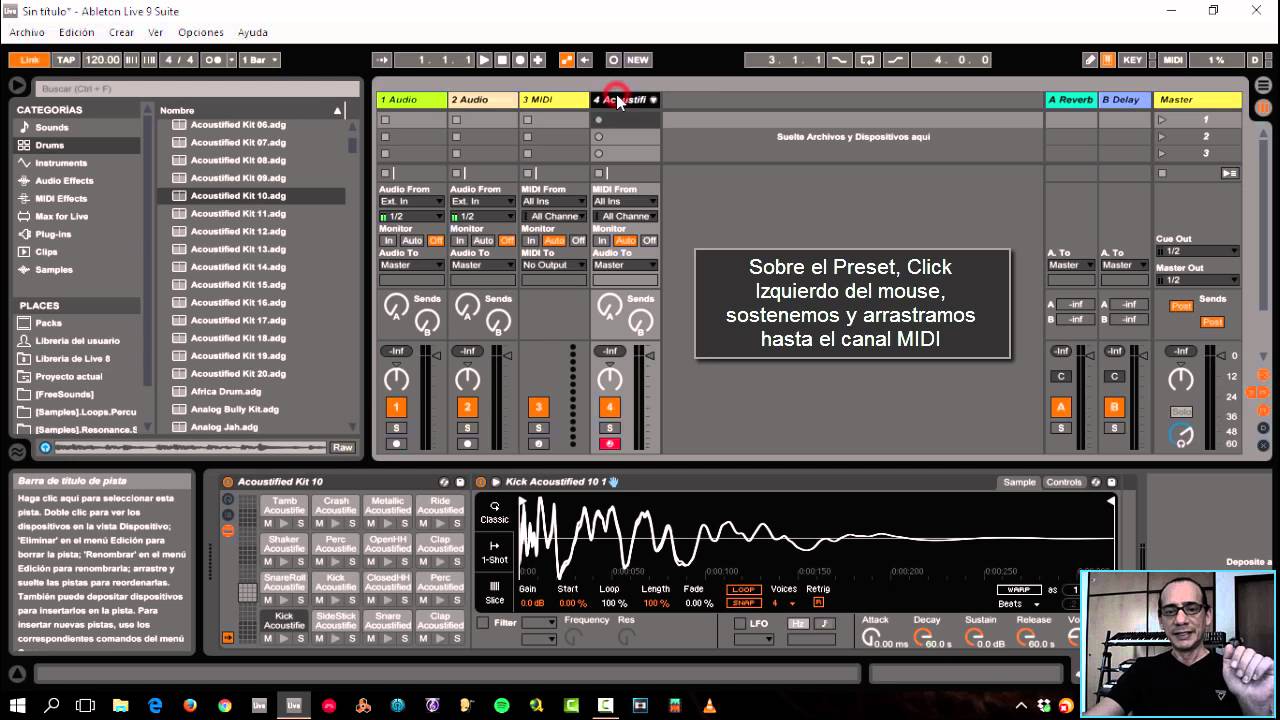
Task: Open MIDI To dropdown showing No Output
Action: tap(554, 265)
